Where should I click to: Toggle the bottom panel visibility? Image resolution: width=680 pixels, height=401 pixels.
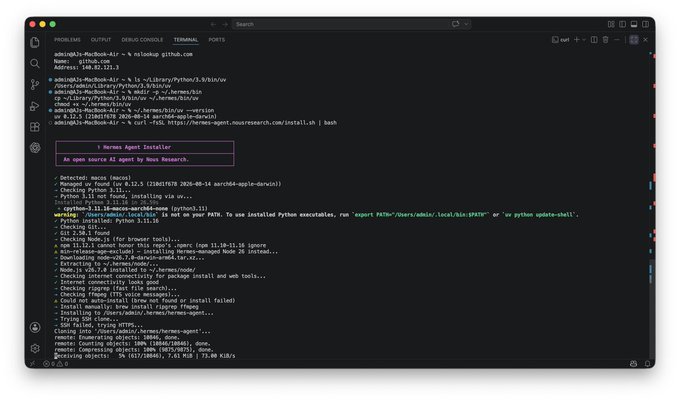coord(634,24)
